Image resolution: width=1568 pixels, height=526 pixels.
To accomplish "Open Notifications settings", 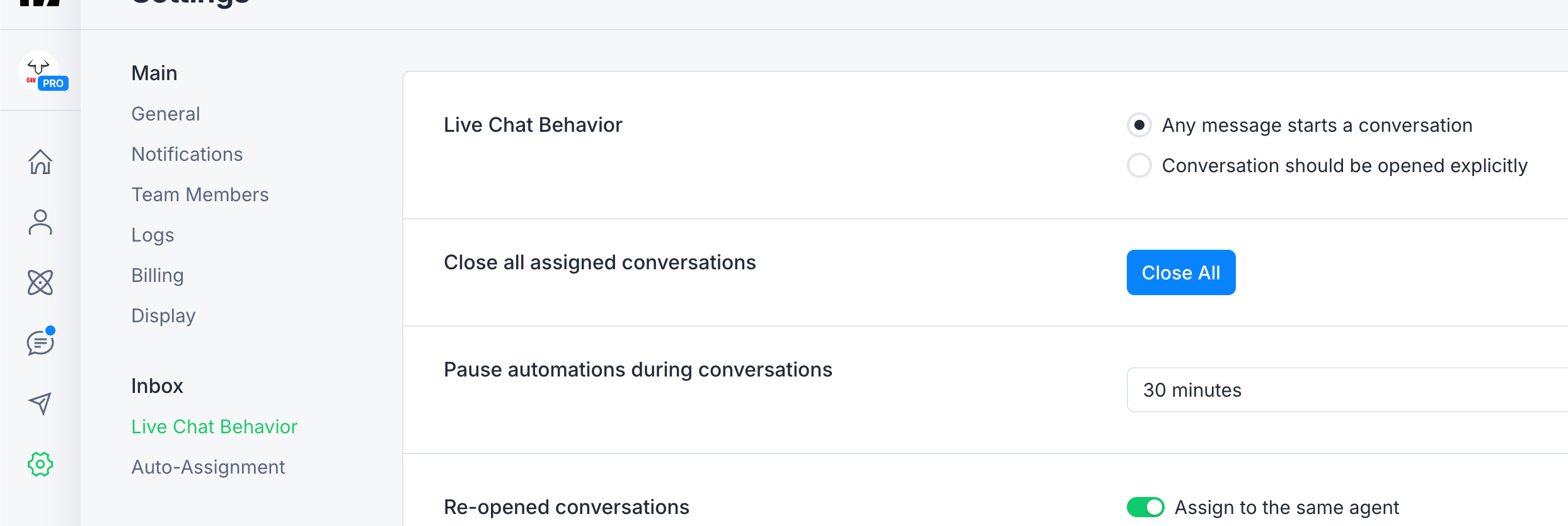I will point(187,155).
